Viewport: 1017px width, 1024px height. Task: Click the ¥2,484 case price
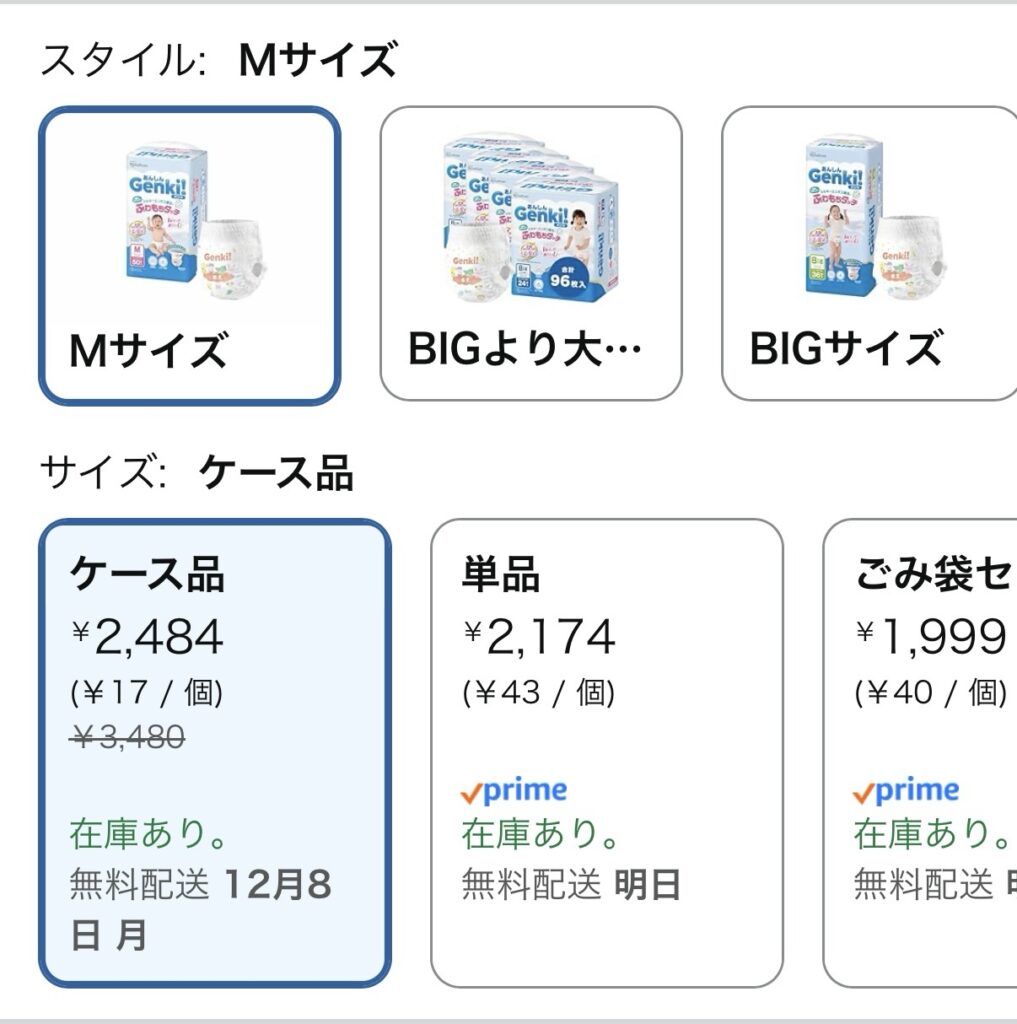click(147, 637)
